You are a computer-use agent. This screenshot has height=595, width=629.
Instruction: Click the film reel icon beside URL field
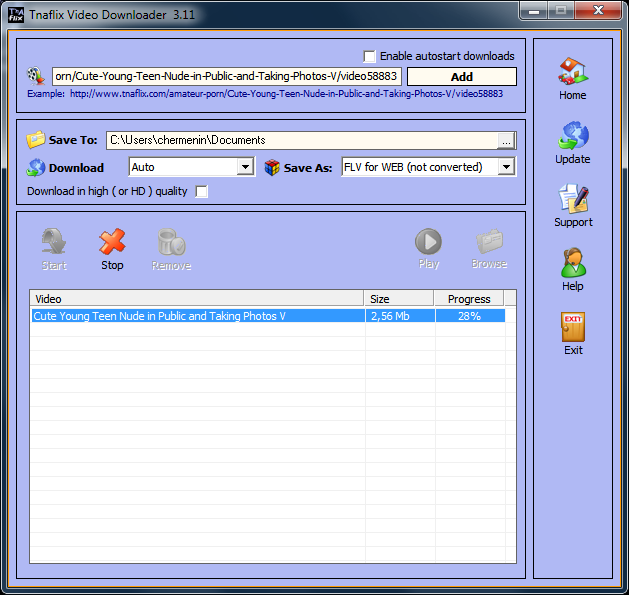36,76
